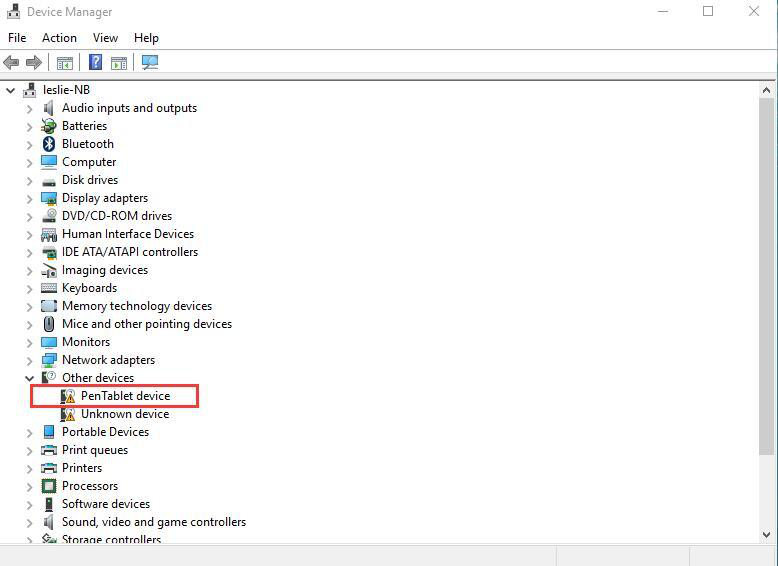The height and width of the screenshot is (566, 778).
Task: Click the Processors chip icon
Action: pos(49,486)
